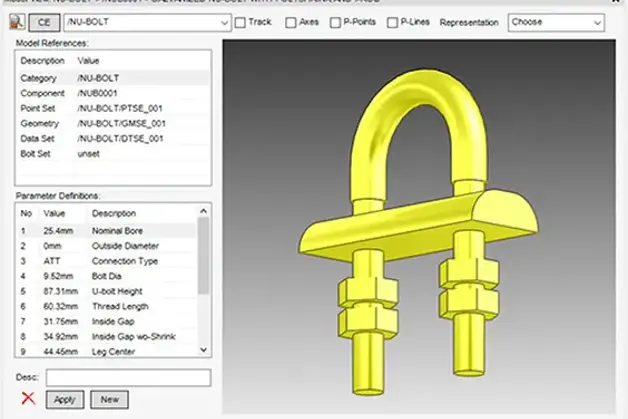The width and height of the screenshot is (628, 419).
Task: Click the red X delete icon
Action: coord(27,400)
